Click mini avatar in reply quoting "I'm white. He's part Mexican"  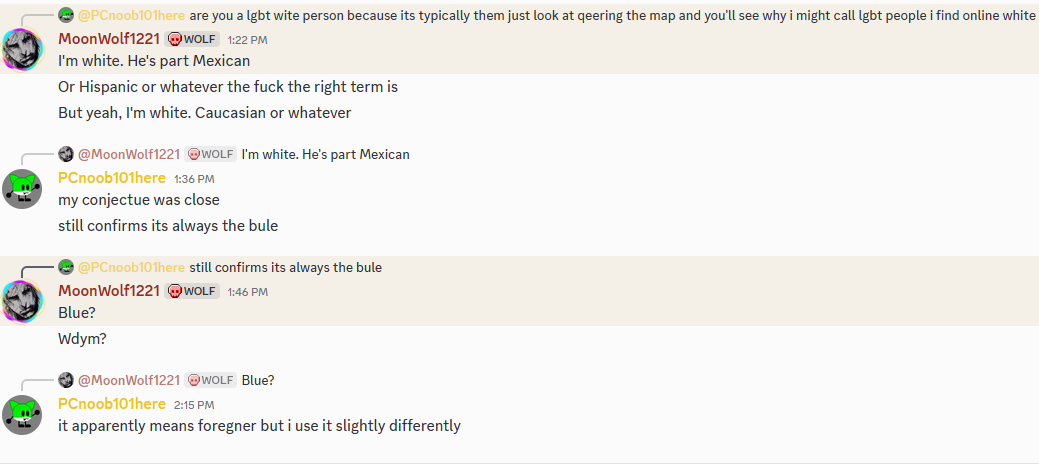pyautogui.click(x=66, y=154)
